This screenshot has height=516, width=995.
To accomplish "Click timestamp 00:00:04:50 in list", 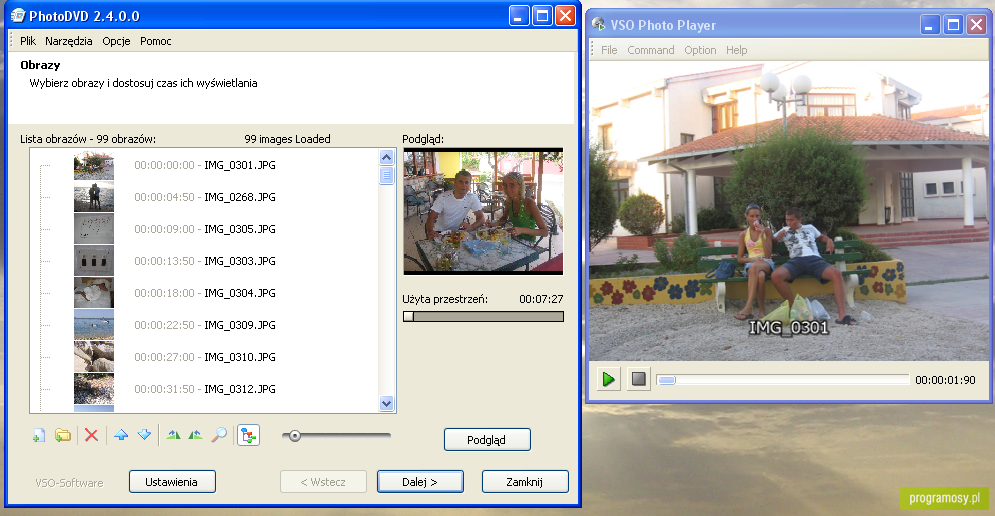I will (164, 197).
